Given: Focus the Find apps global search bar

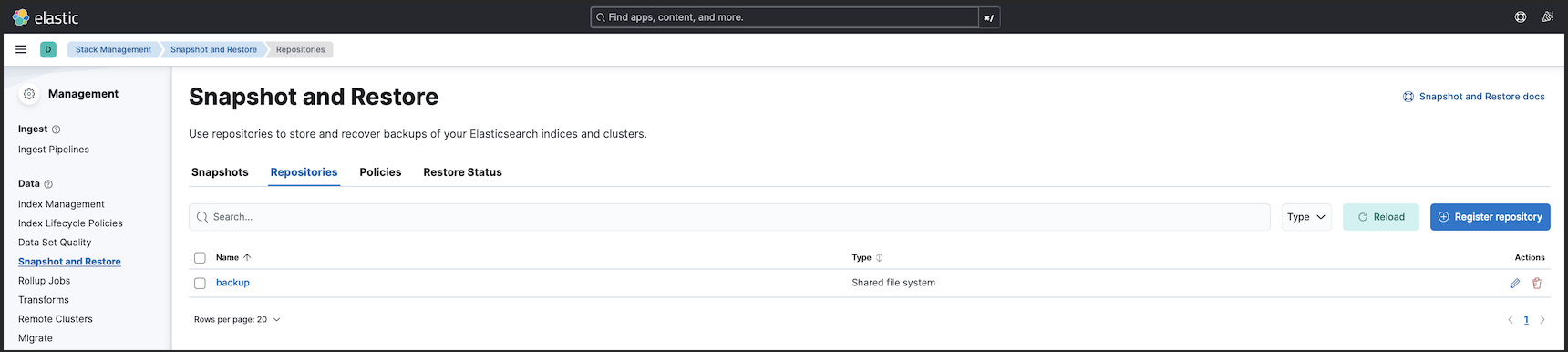Looking at the screenshot, I should [x=784, y=17].
